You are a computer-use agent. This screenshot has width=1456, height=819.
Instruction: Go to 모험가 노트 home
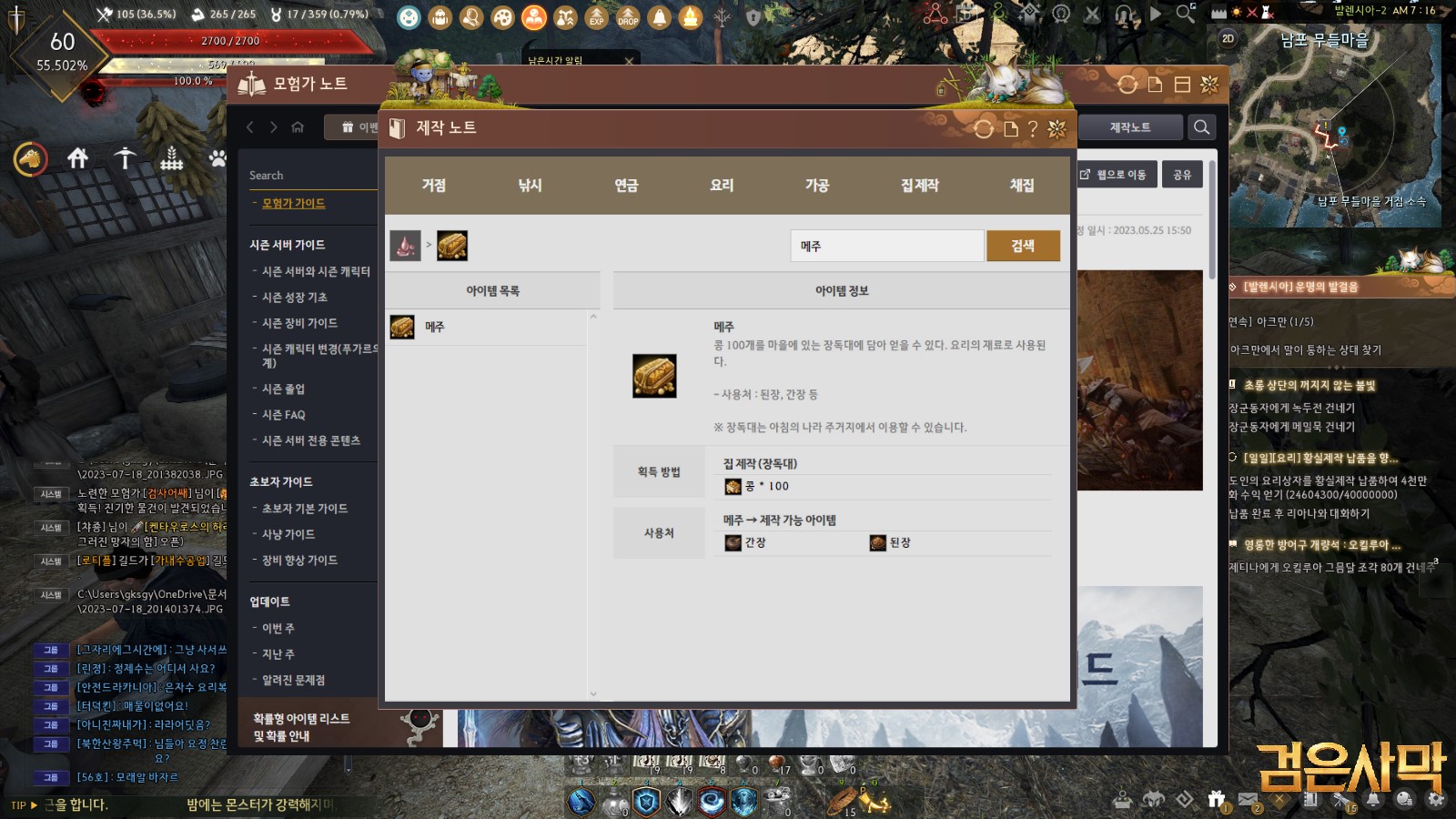298,127
